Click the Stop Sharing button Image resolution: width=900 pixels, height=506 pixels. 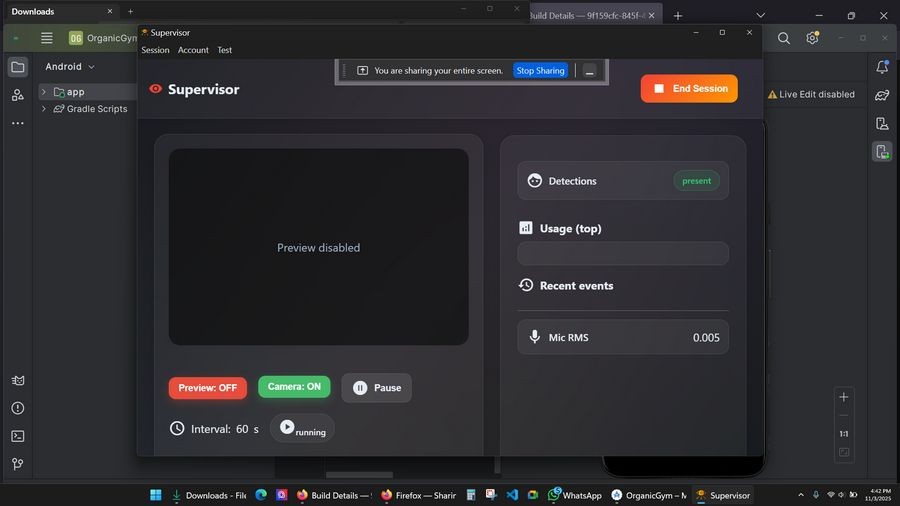tap(540, 71)
